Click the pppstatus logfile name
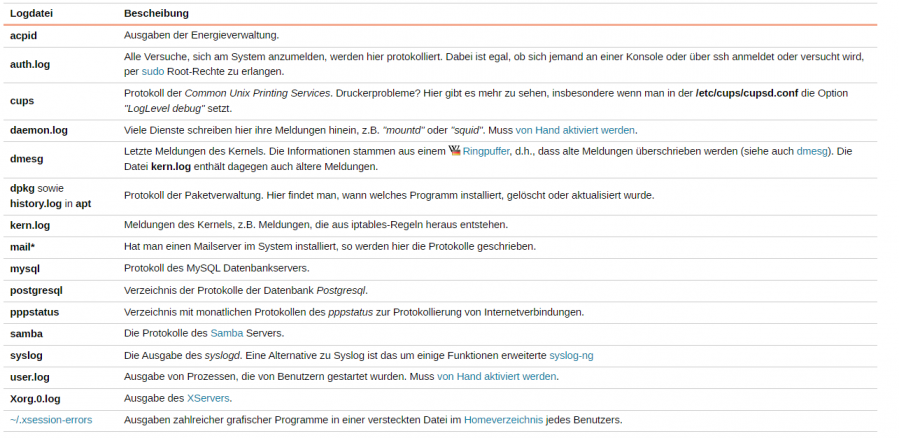The width and height of the screenshot is (899, 438). pos(35,312)
